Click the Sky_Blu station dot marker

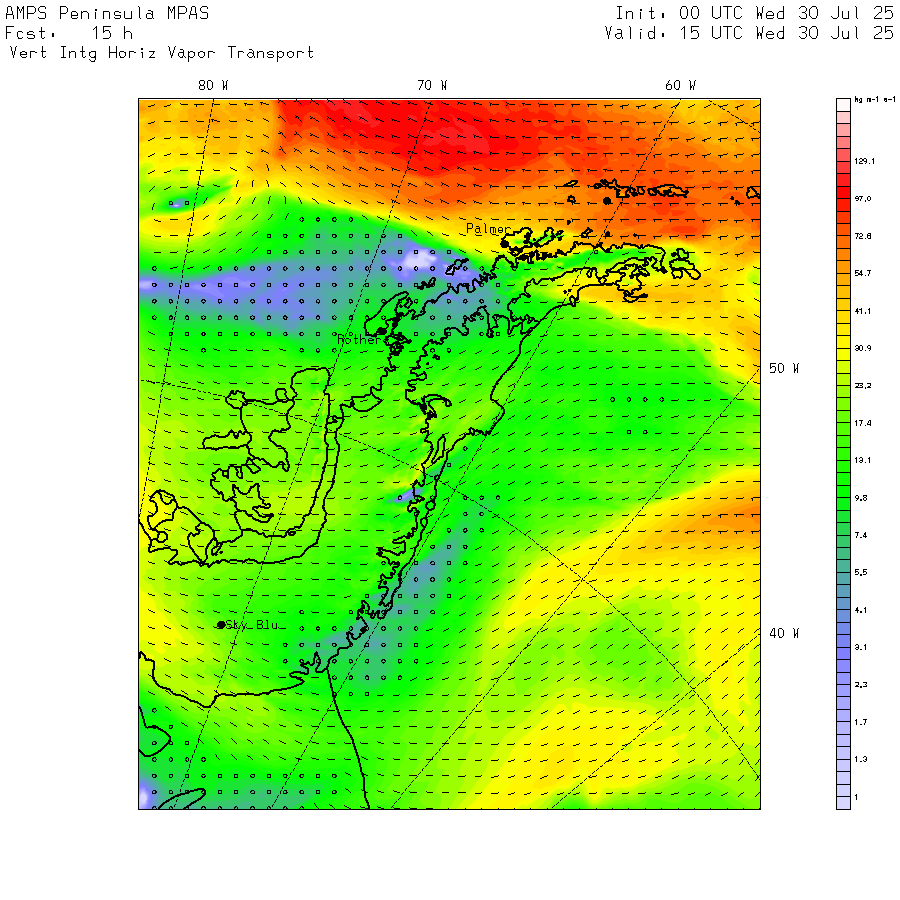(x=221, y=625)
